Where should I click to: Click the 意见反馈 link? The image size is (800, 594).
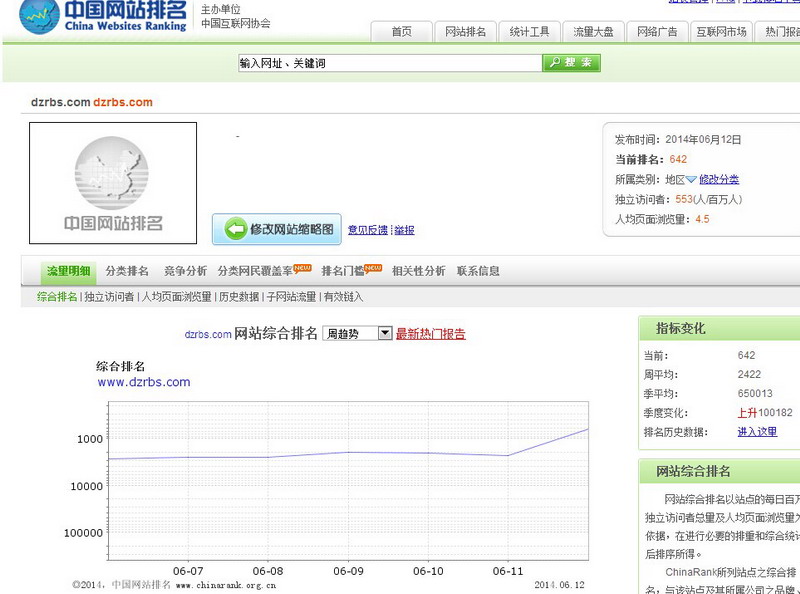point(368,230)
